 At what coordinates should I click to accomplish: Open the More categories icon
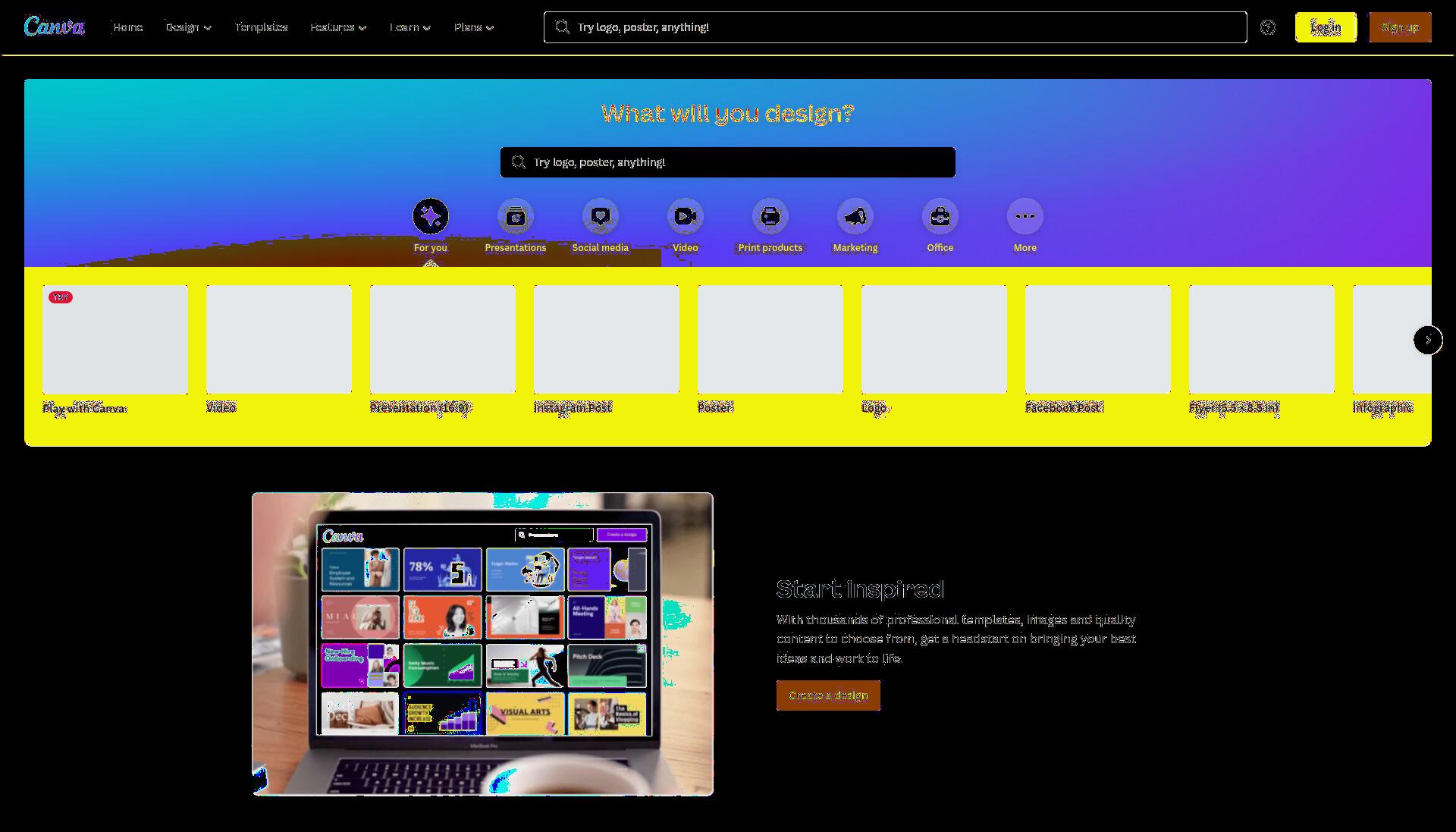pyautogui.click(x=1025, y=217)
